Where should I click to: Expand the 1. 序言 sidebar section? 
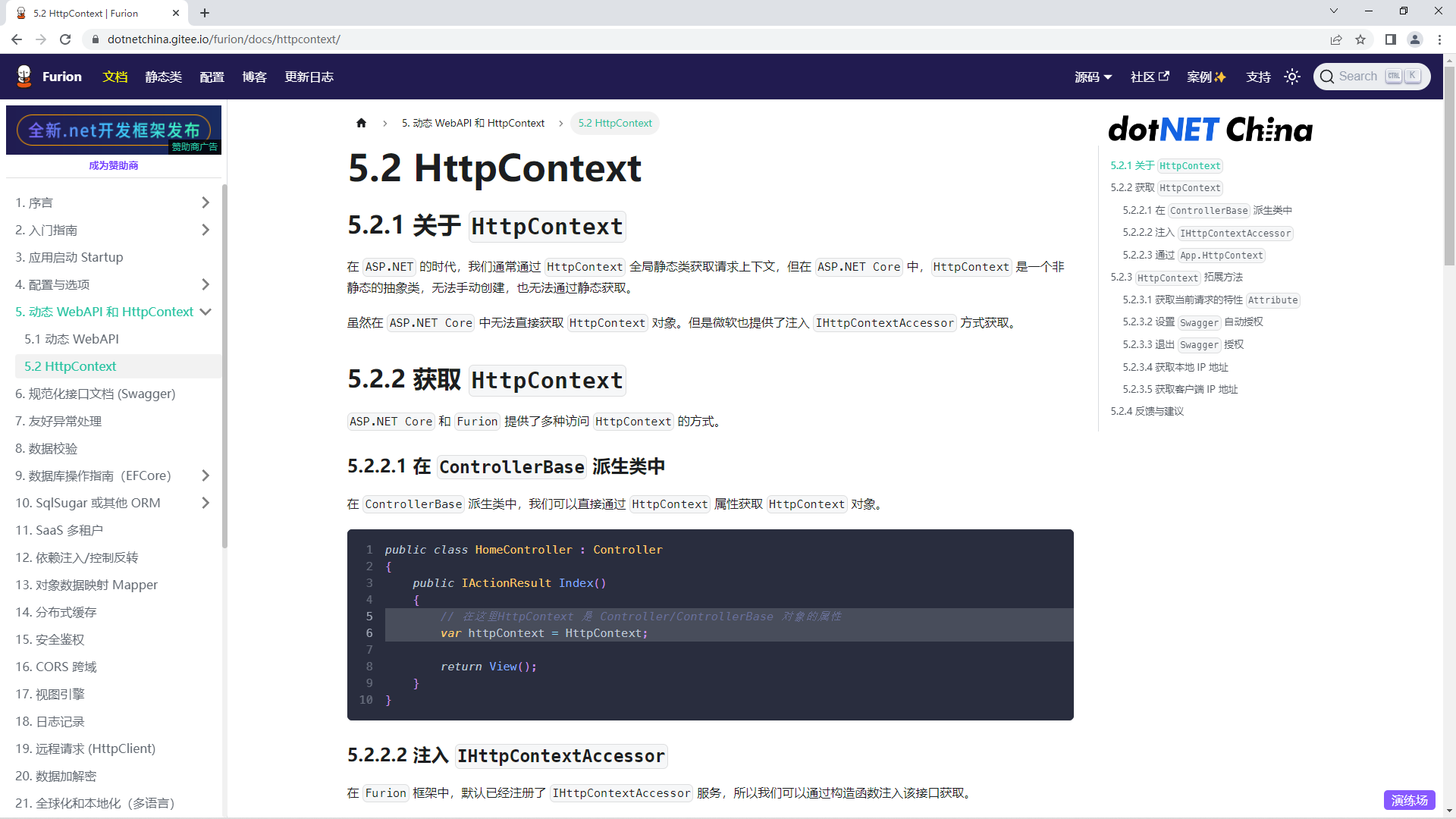(205, 202)
